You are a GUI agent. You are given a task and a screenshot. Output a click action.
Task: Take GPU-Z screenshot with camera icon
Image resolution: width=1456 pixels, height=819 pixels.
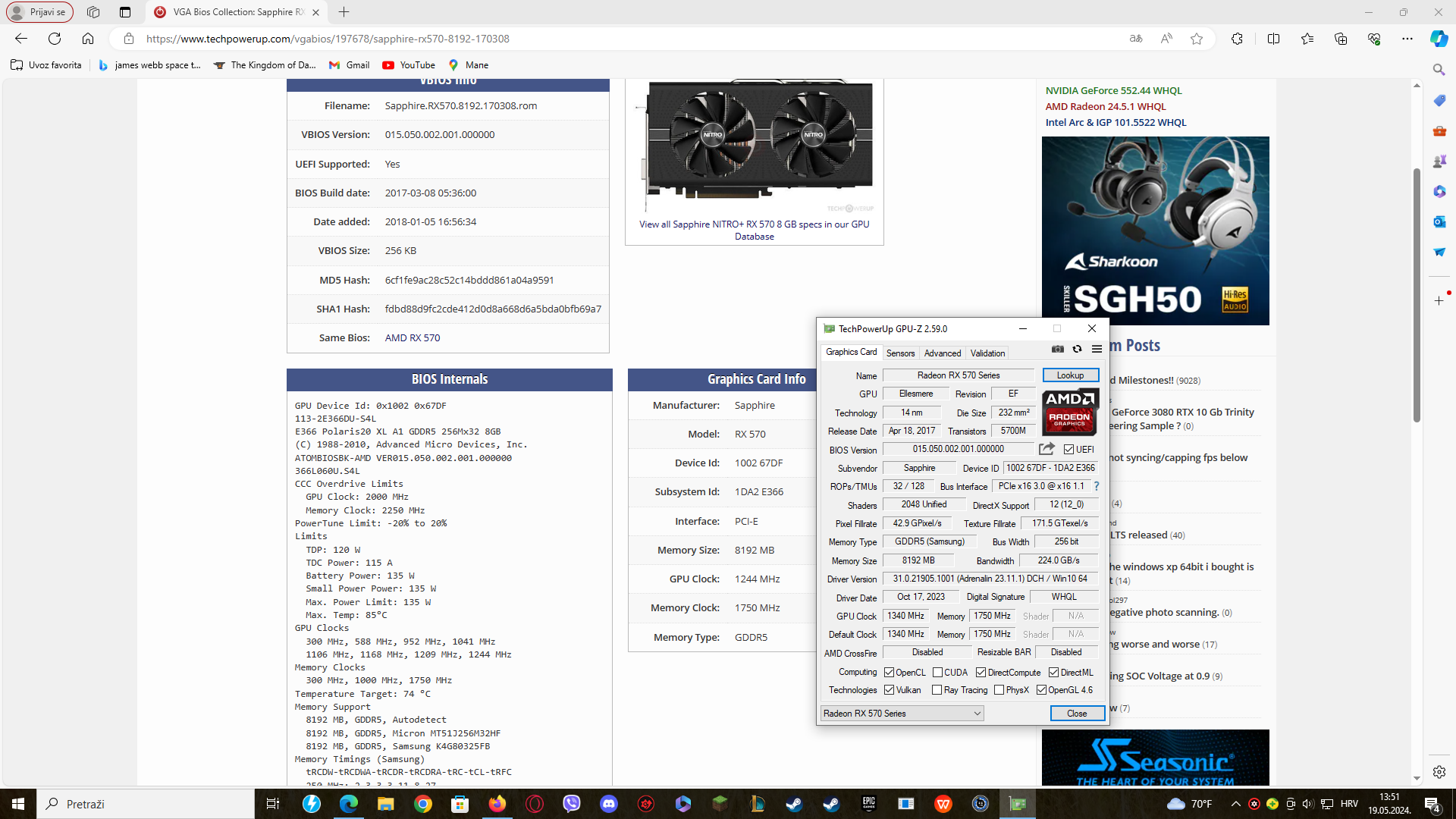click(x=1057, y=349)
